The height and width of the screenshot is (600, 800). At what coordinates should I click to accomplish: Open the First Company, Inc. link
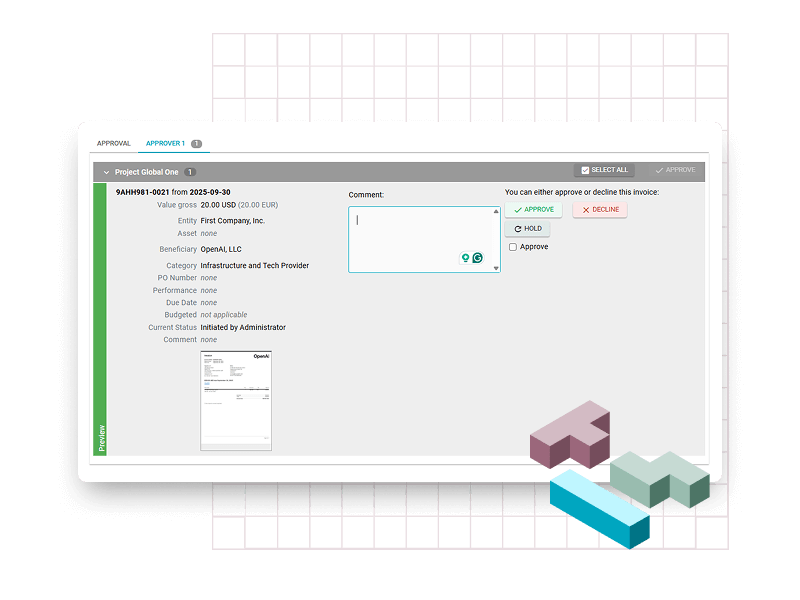(x=231, y=221)
